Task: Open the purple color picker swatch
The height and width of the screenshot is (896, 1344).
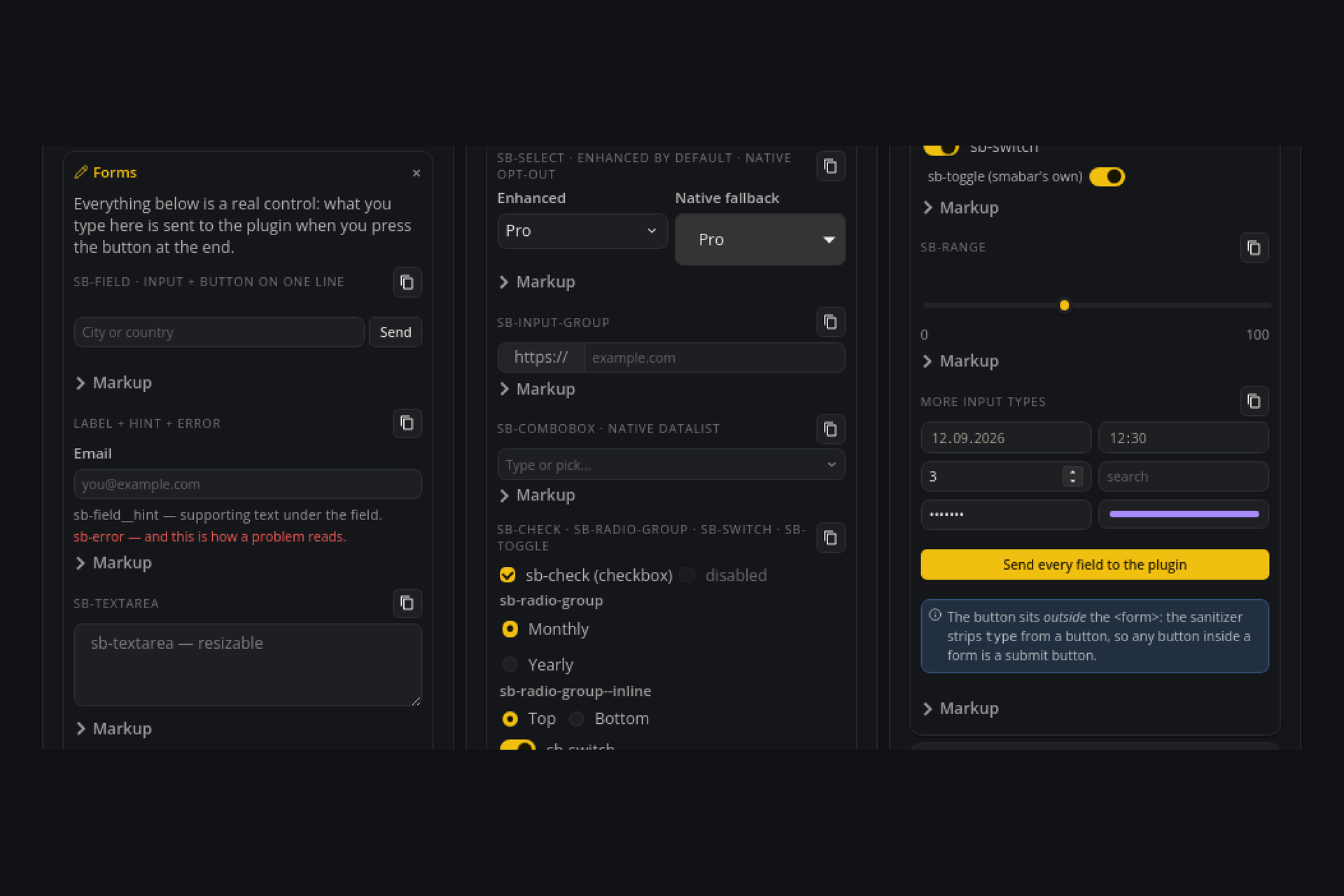Action: coord(1184,514)
